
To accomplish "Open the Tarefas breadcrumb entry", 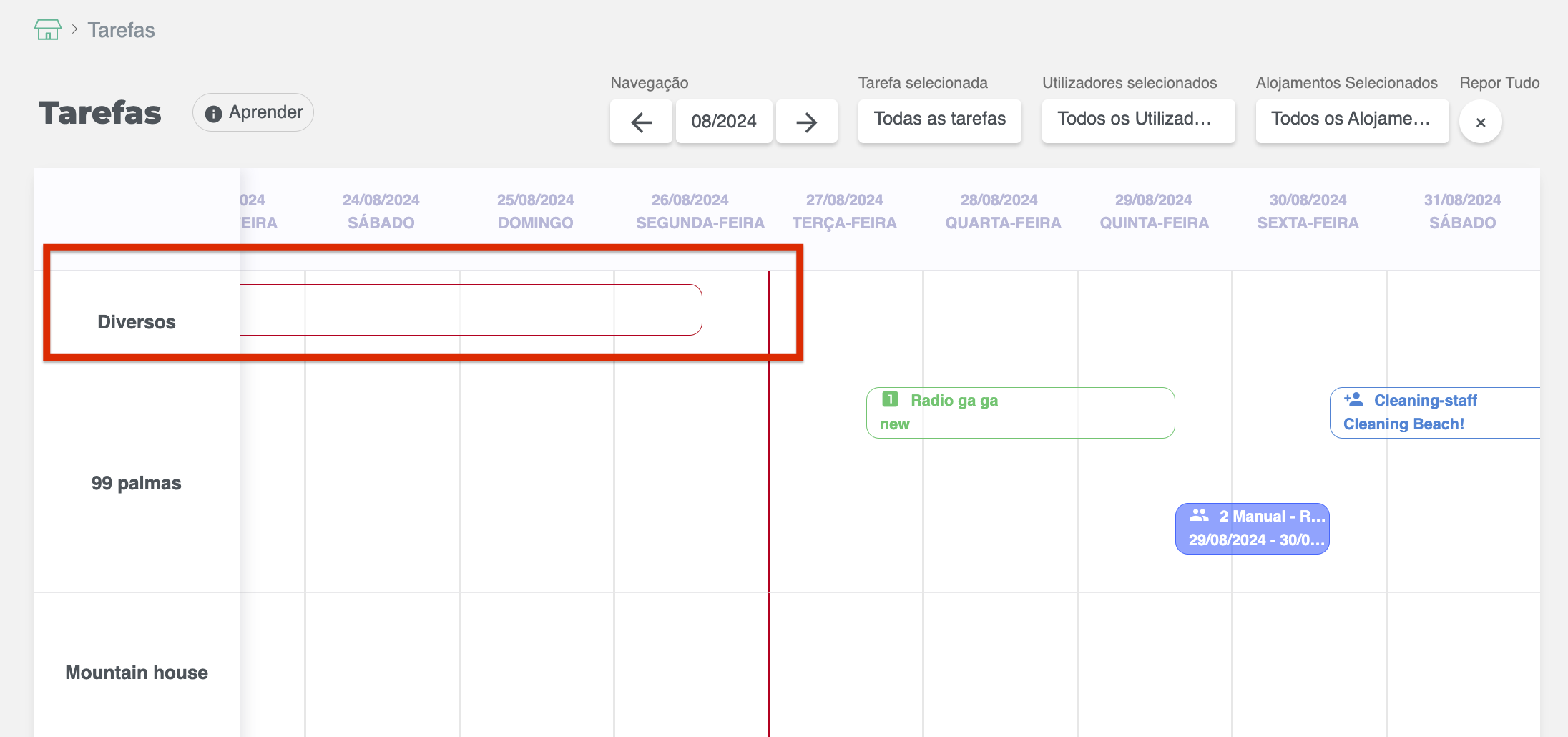I will point(120,29).
